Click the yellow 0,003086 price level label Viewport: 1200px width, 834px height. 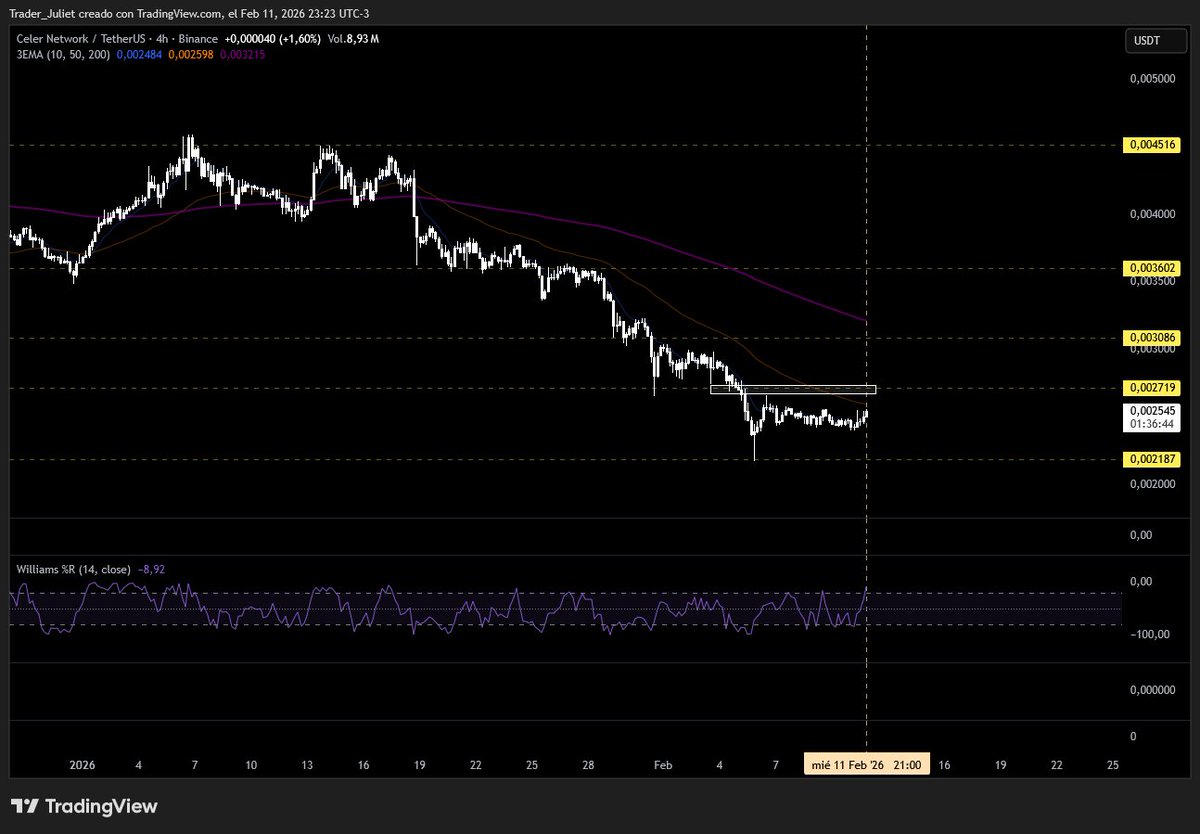click(1153, 338)
